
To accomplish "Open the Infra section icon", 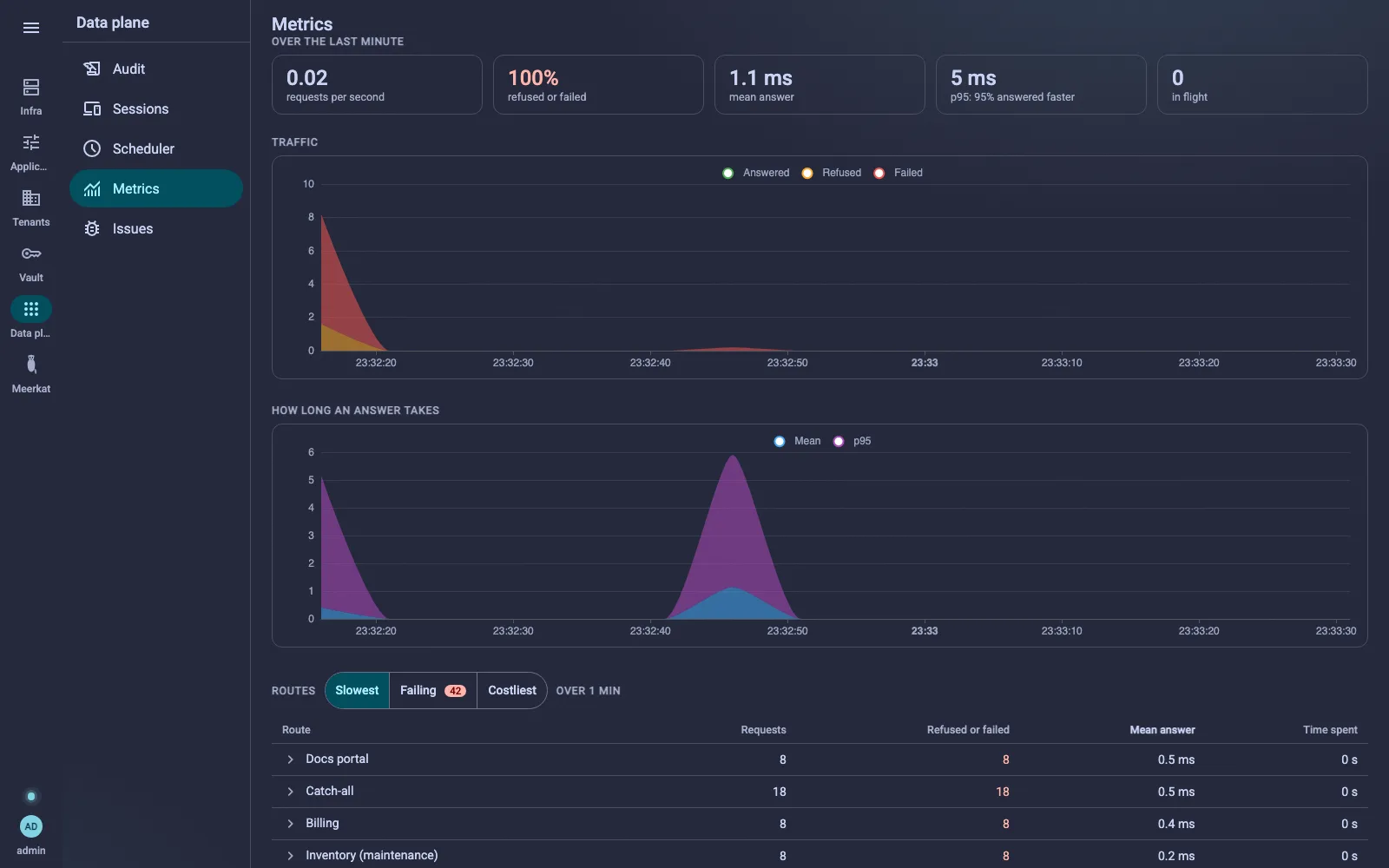I will pos(31,87).
